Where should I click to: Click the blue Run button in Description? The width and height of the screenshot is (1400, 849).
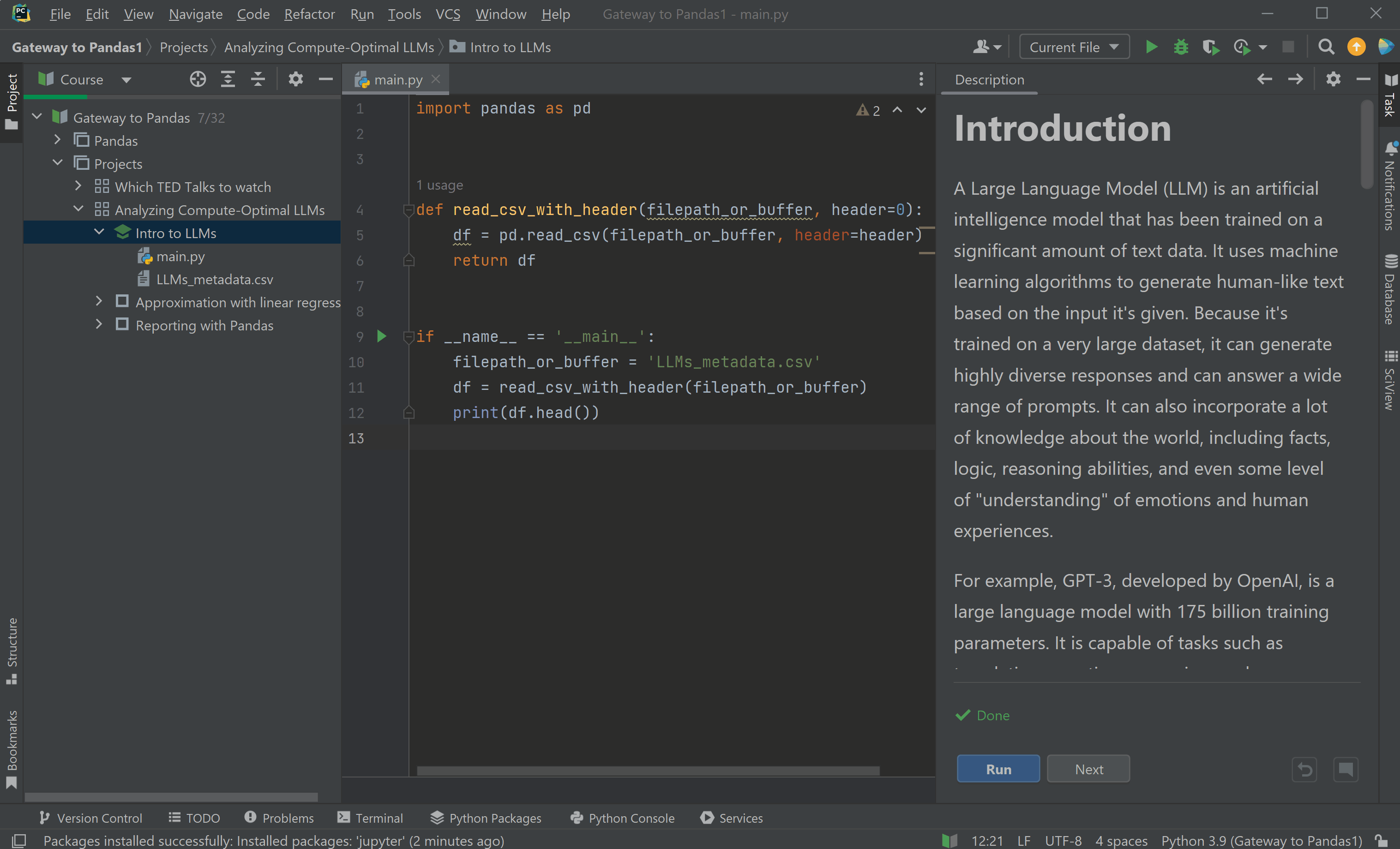tap(998, 769)
